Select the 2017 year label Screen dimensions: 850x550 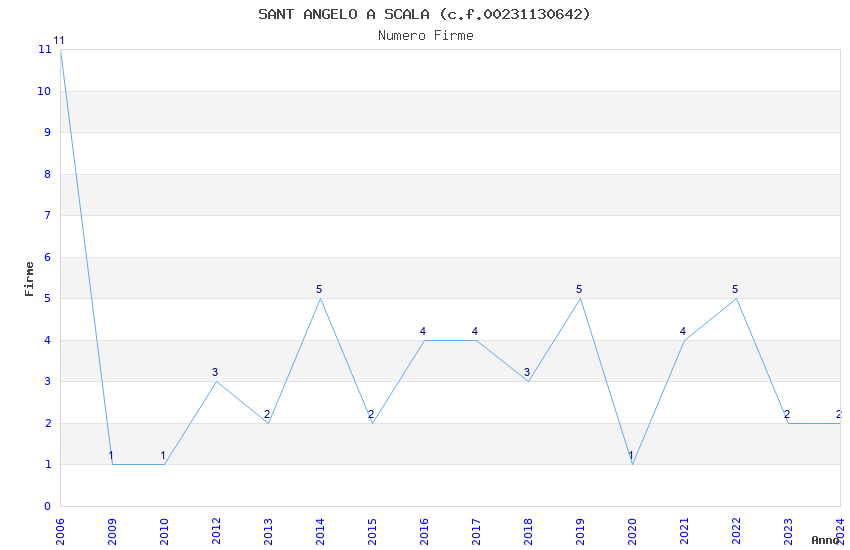(x=476, y=532)
